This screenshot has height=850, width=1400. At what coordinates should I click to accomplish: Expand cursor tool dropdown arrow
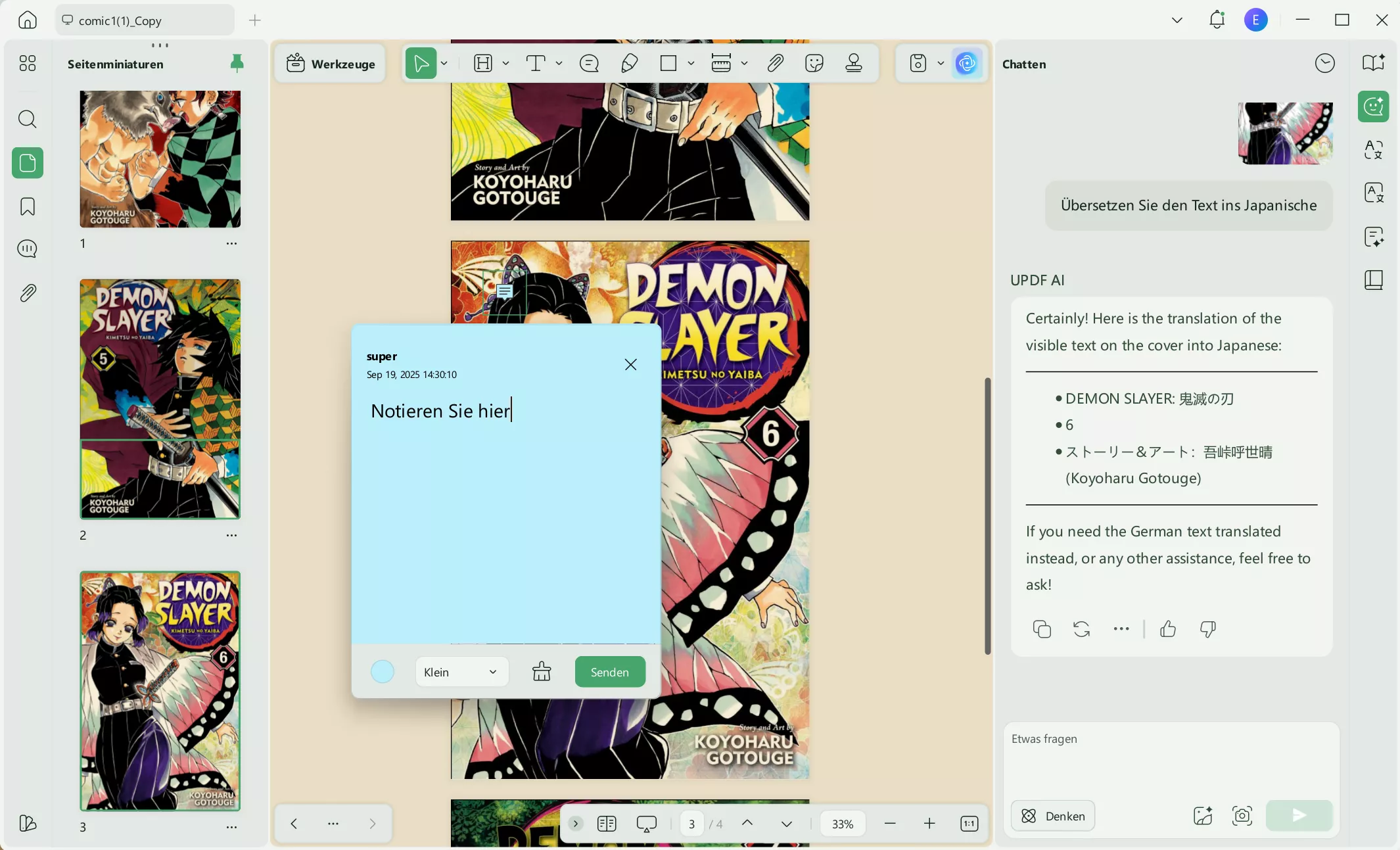(444, 63)
